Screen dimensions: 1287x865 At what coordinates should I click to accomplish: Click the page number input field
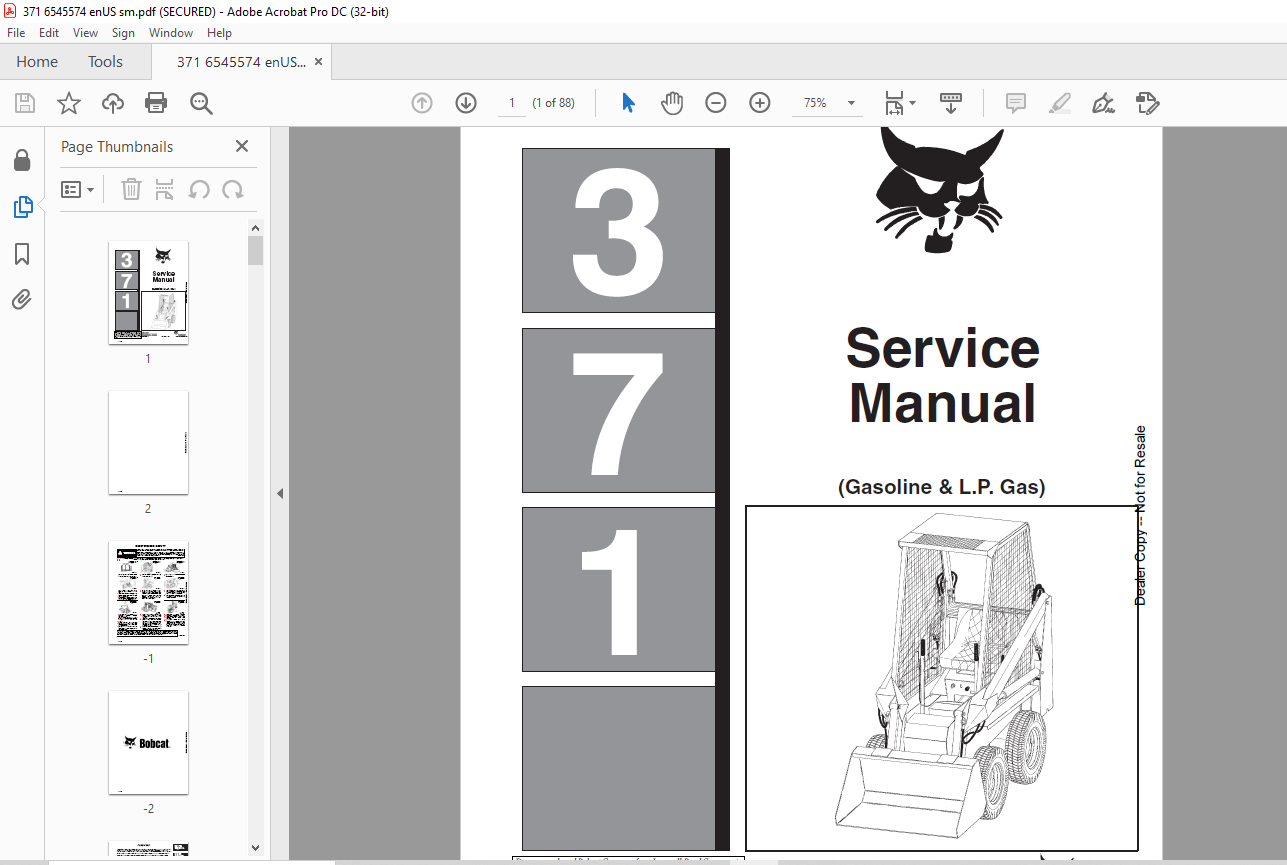[511, 103]
